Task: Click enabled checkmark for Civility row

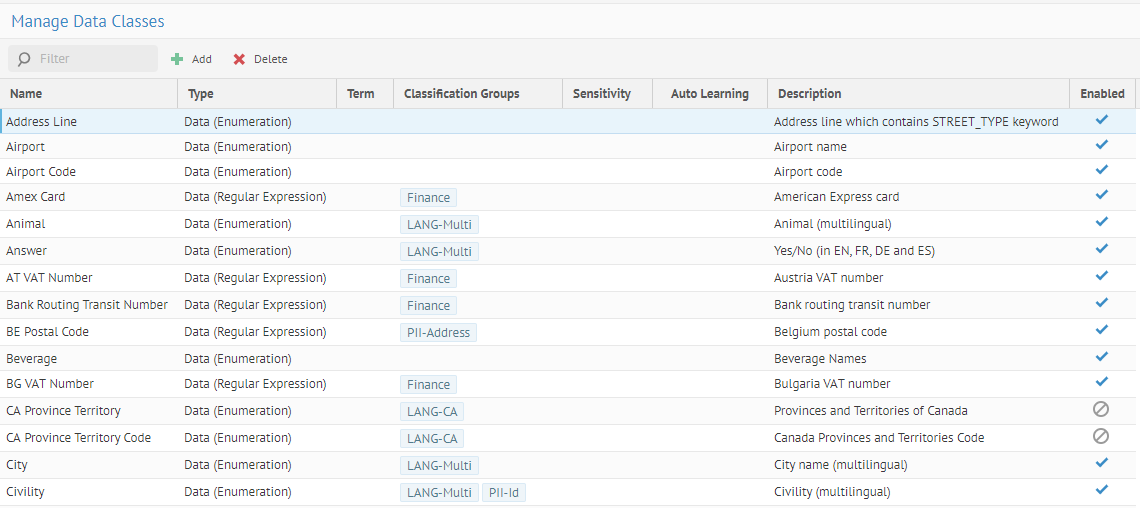Action: coord(1101,490)
